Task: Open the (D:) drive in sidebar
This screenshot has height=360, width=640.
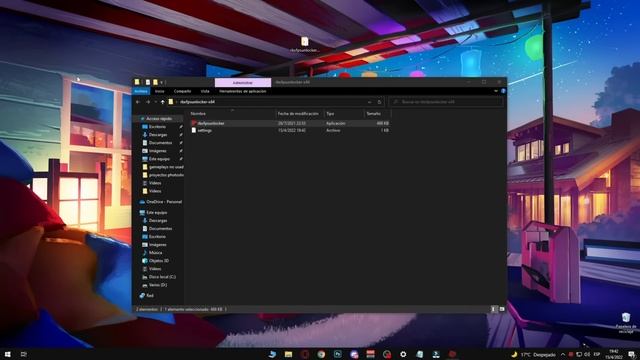Action: (158, 285)
